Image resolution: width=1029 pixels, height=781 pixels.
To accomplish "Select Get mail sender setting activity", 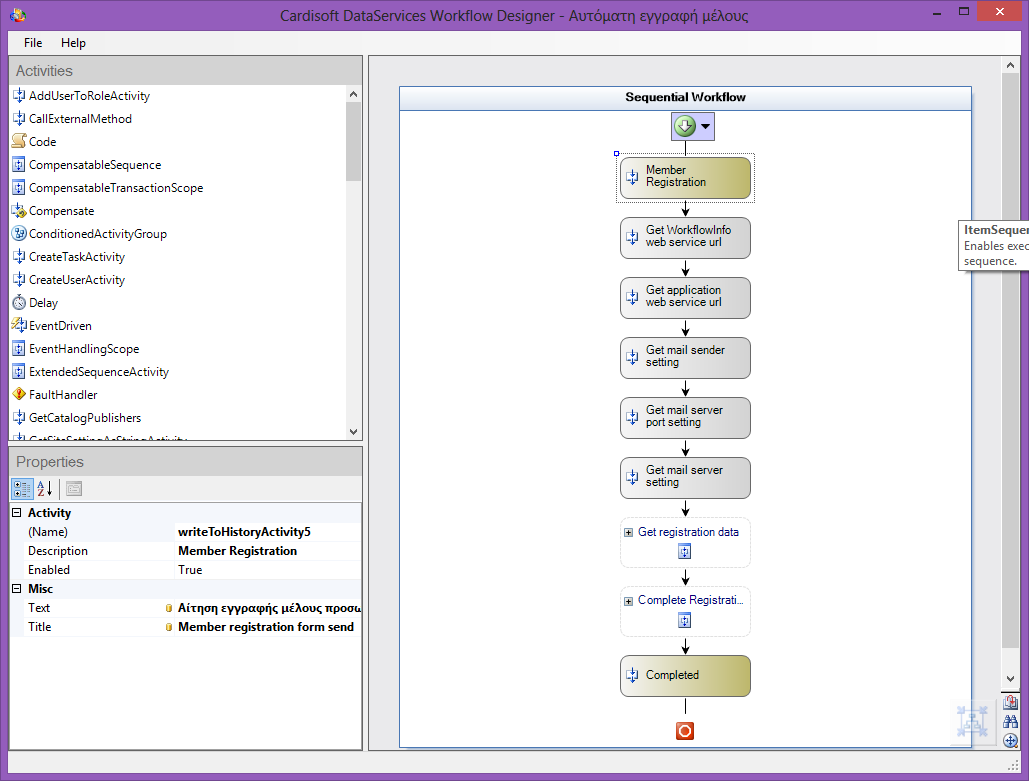I will tap(685, 358).
